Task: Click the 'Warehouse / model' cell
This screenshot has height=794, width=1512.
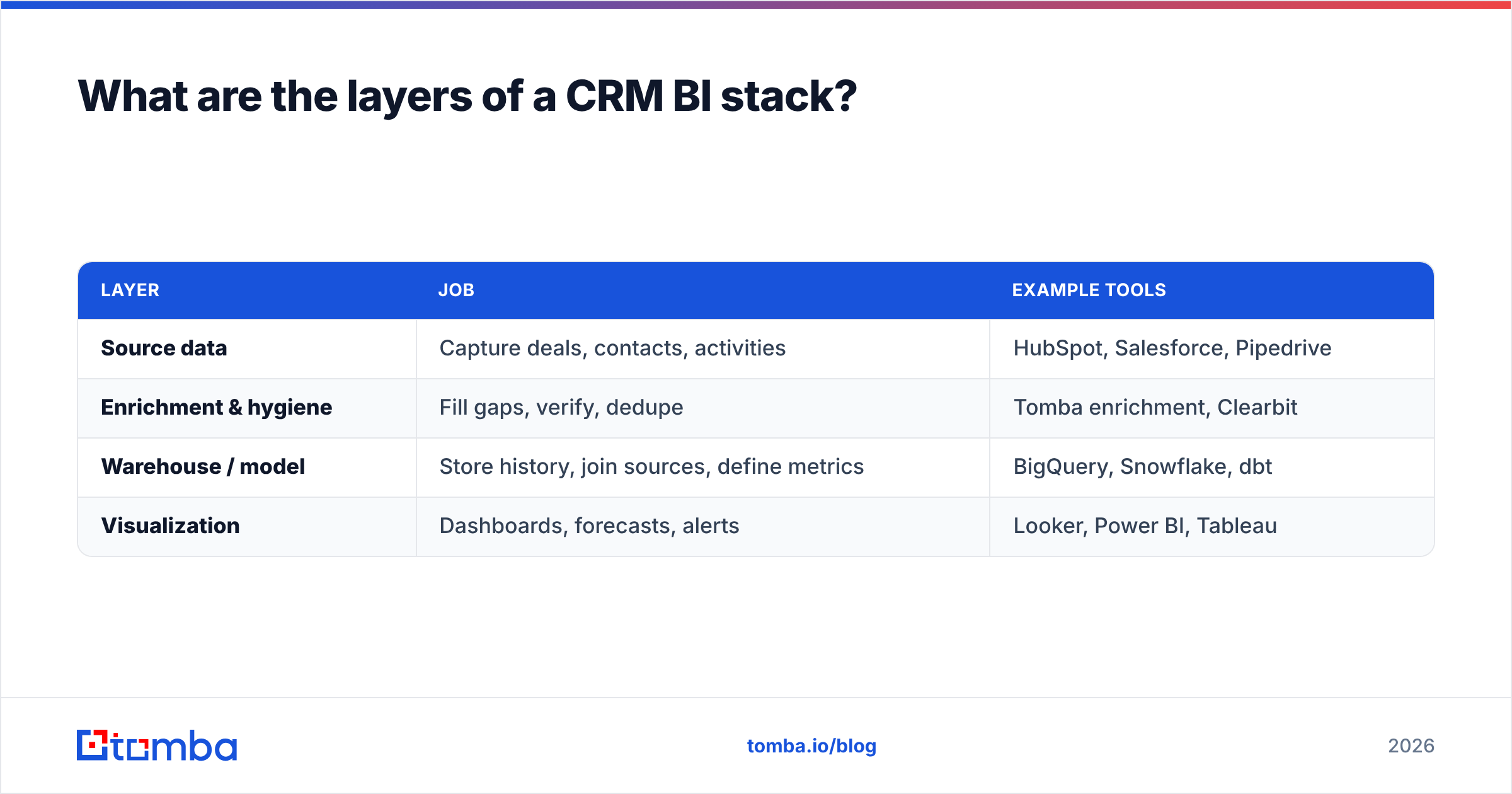Action: [247, 467]
